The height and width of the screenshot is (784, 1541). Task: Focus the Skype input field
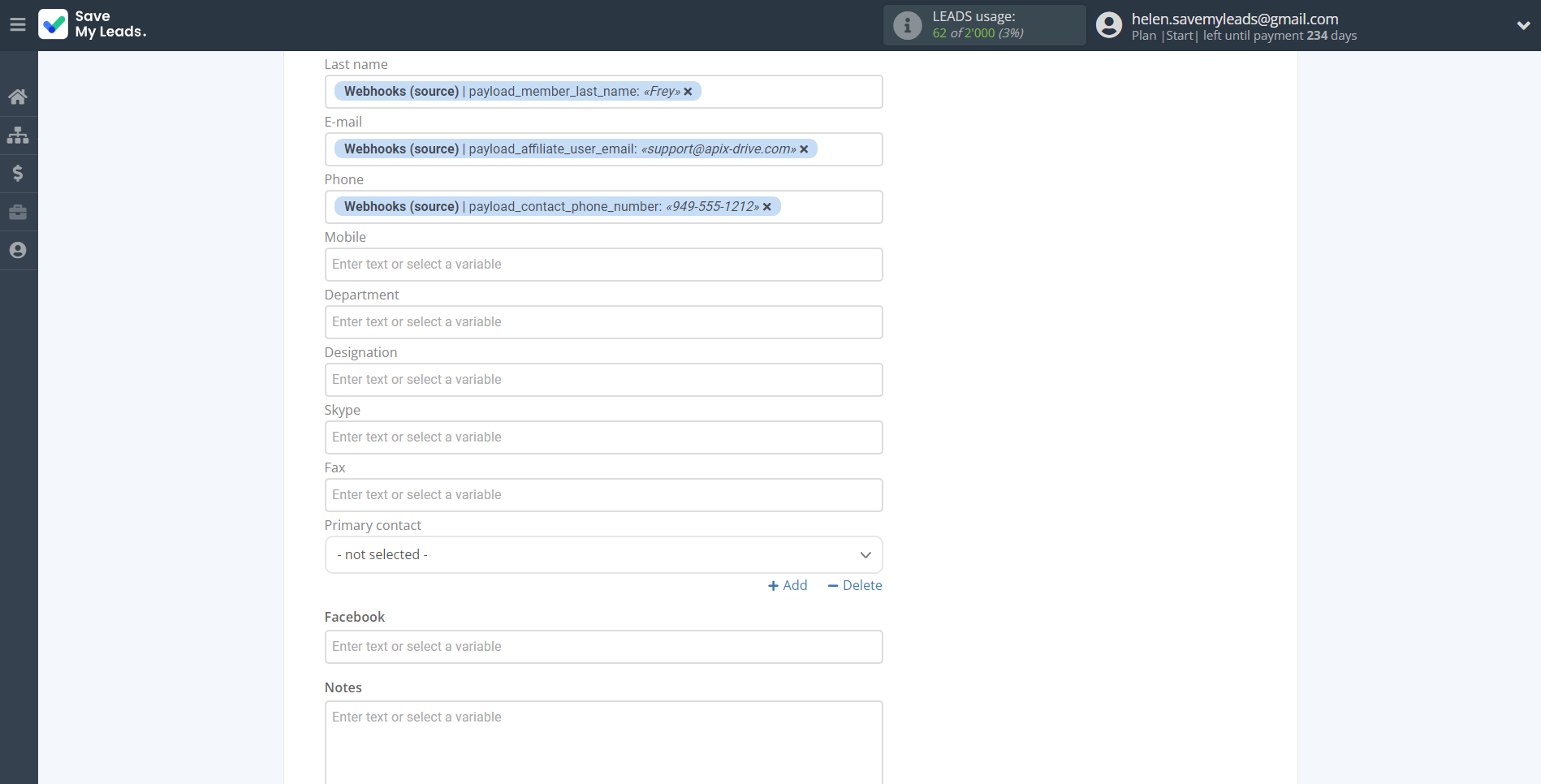[603, 437]
